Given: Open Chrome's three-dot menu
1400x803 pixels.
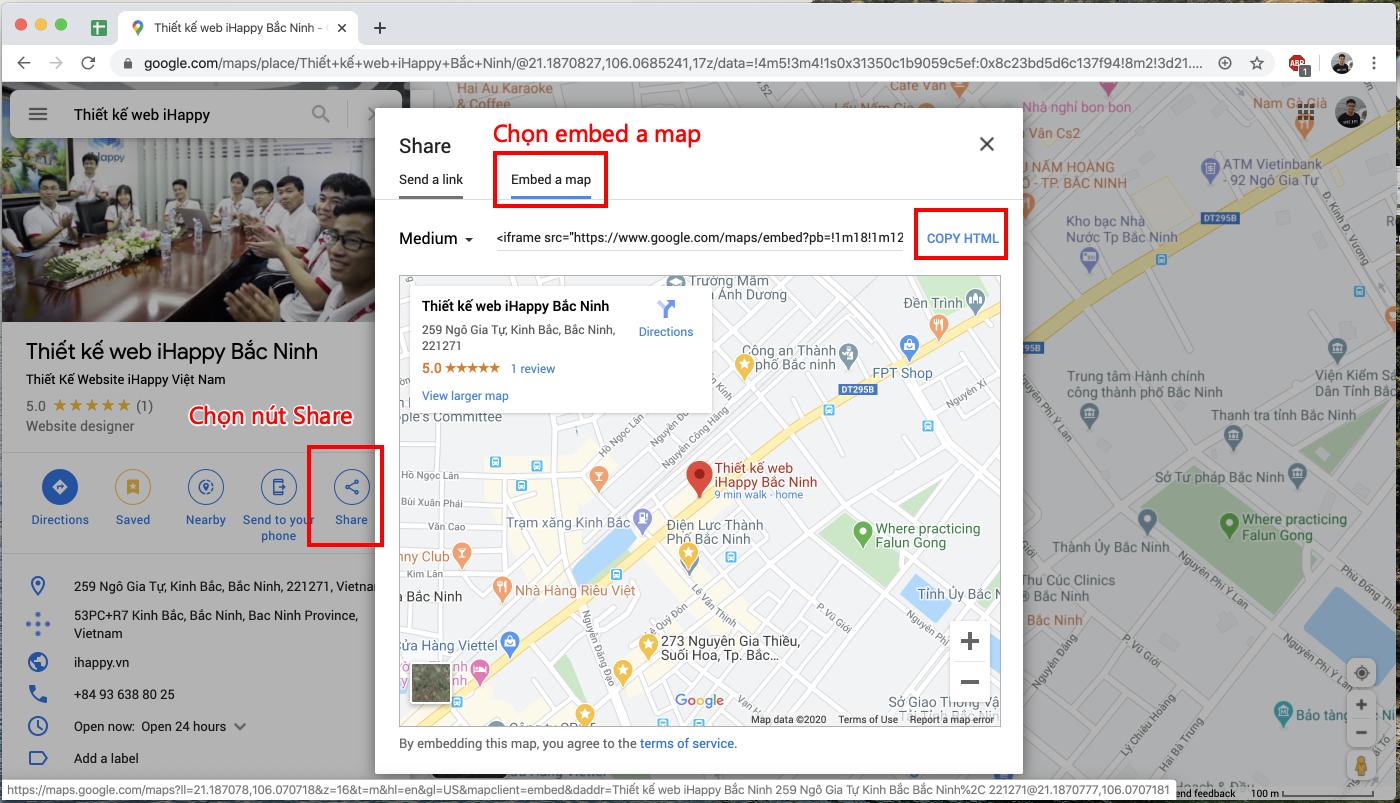Looking at the screenshot, I should pos(1375,63).
